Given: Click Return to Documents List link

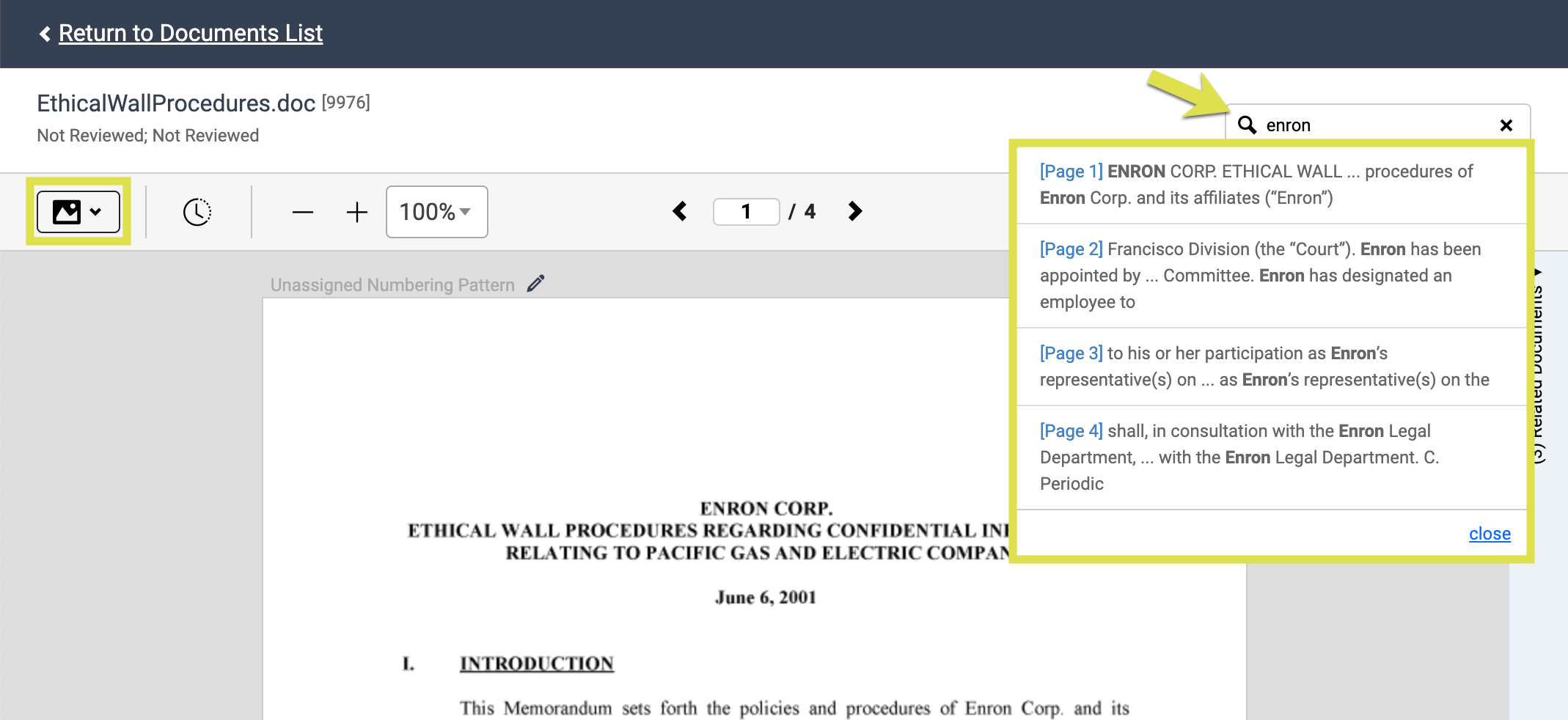Looking at the screenshot, I should pyautogui.click(x=191, y=33).
